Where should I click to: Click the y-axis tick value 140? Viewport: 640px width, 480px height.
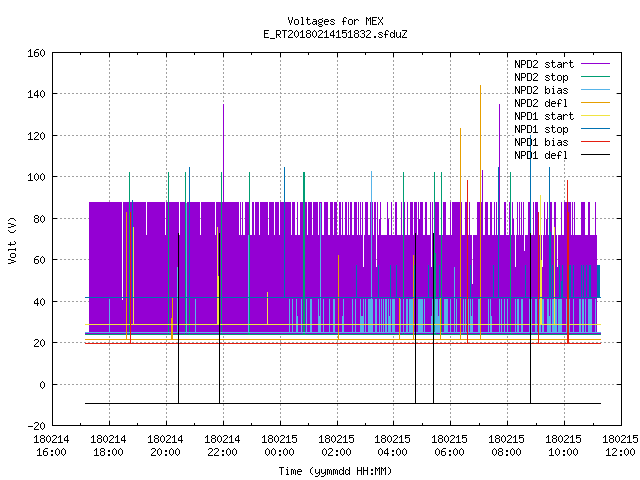[36, 94]
